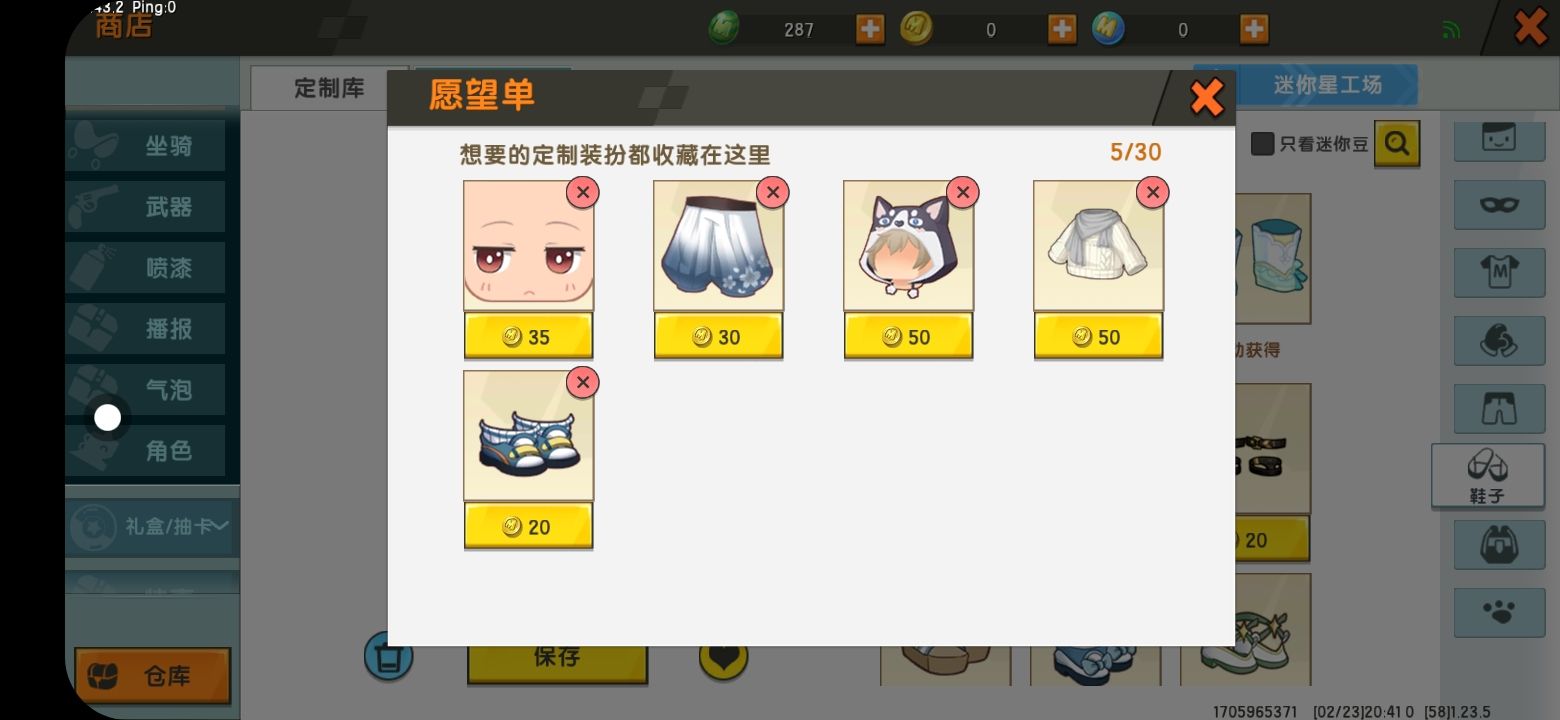The image size is (1560, 720).
Task: Select the mask category icon
Action: 1499,204
